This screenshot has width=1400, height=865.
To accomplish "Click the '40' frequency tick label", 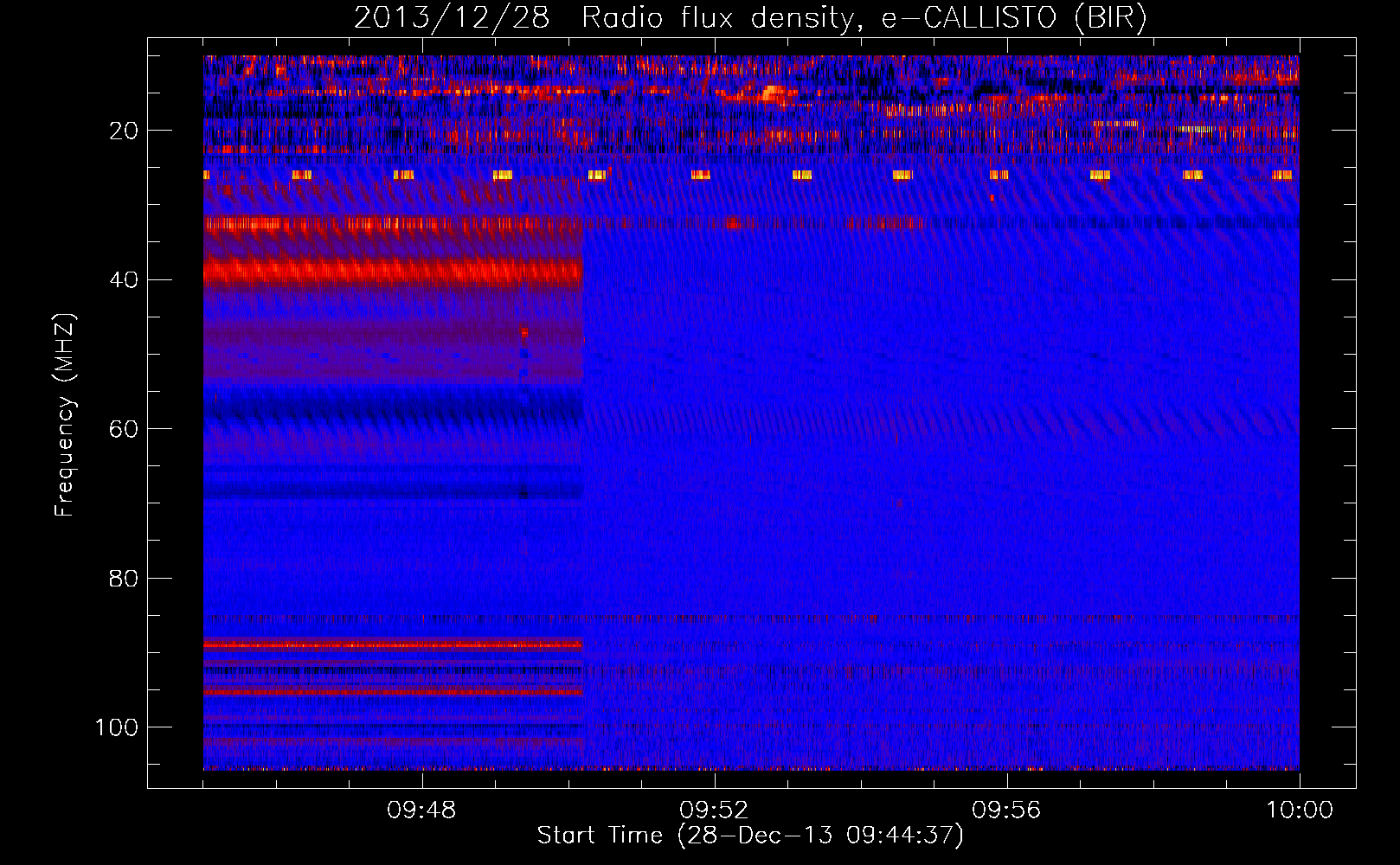I will [124, 280].
